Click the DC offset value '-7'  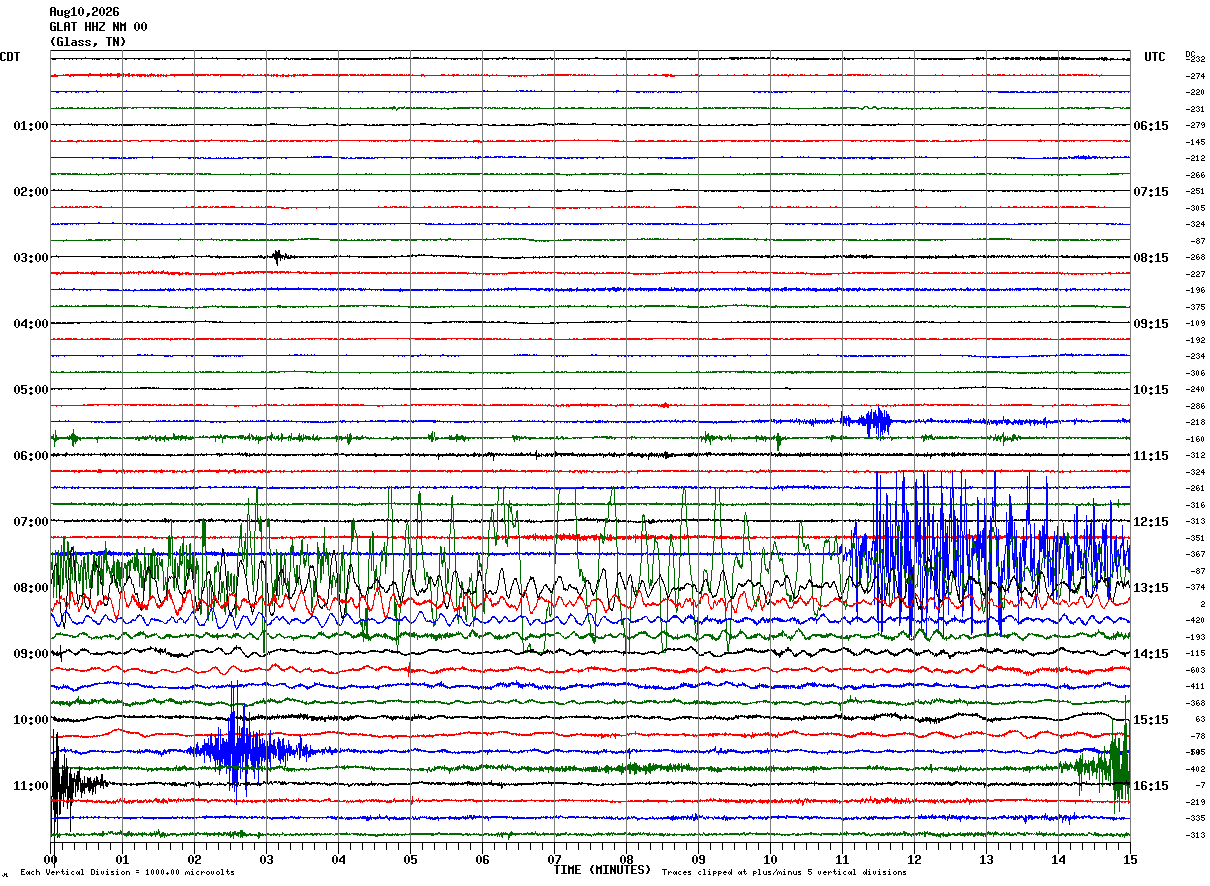point(1199,785)
